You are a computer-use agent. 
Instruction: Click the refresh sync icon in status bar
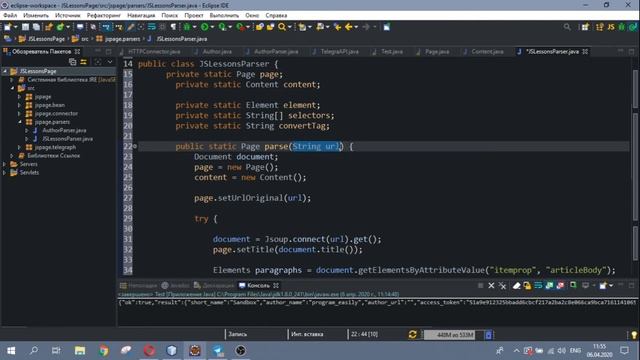click(x=412, y=335)
